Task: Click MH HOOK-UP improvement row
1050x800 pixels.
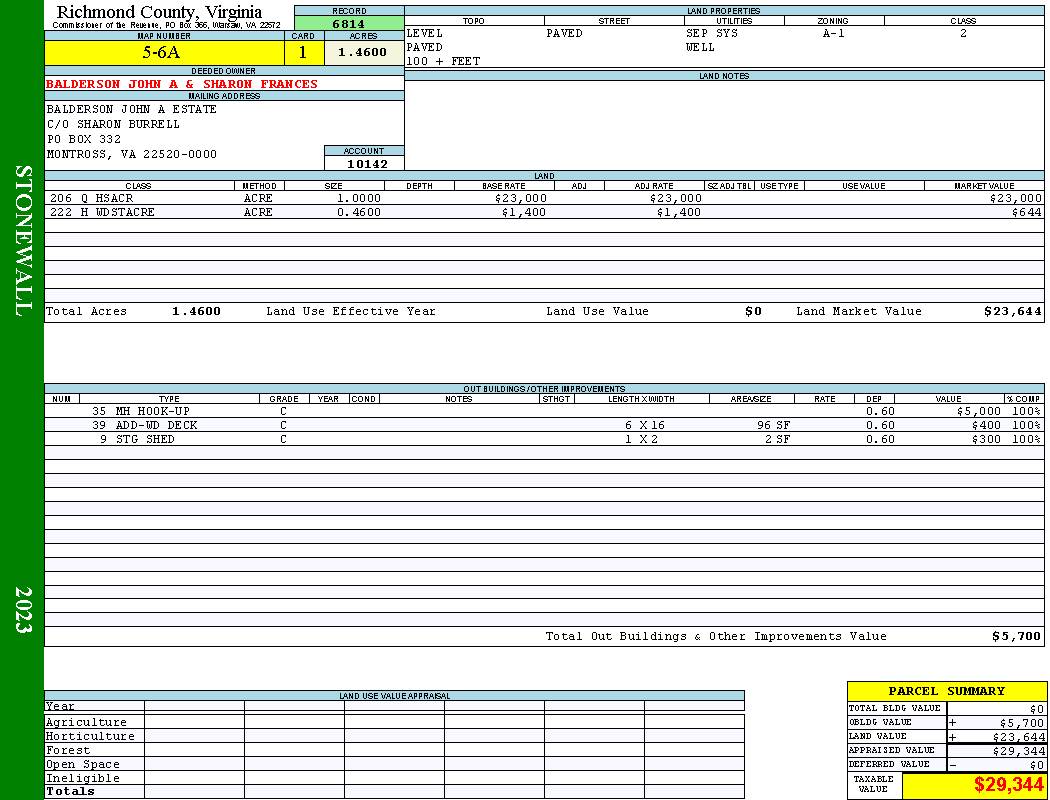Action: (x=544, y=411)
